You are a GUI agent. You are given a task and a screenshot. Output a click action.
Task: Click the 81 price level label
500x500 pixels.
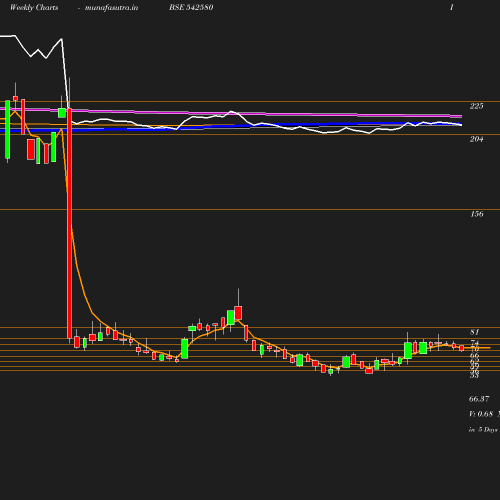point(474,332)
